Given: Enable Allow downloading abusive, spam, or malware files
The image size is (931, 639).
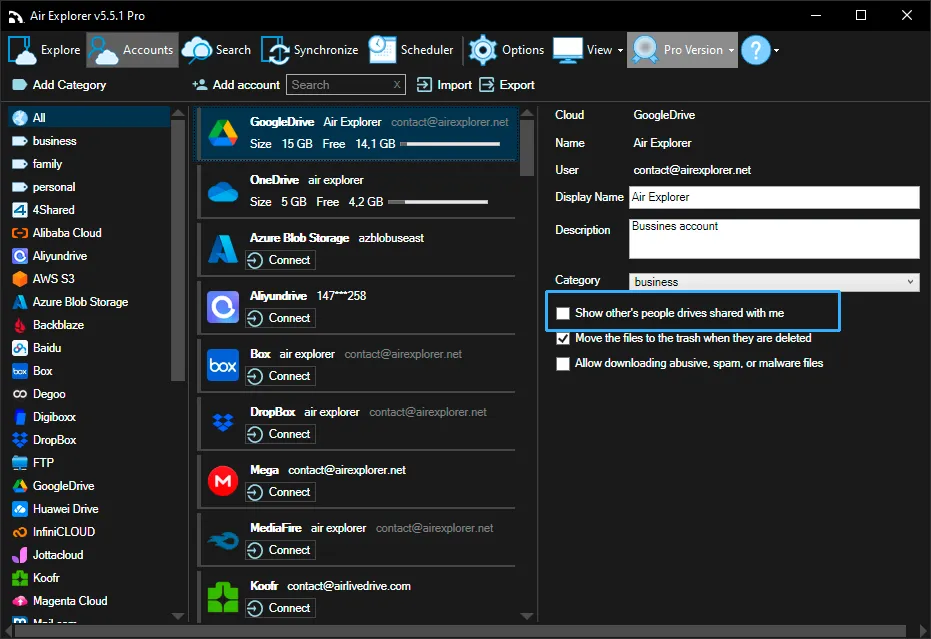Looking at the screenshot, I should point(563,363).
